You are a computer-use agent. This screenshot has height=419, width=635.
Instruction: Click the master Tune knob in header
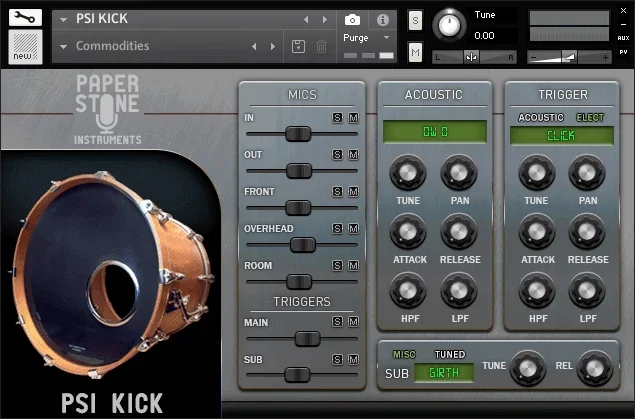click(x=449, y=26)
